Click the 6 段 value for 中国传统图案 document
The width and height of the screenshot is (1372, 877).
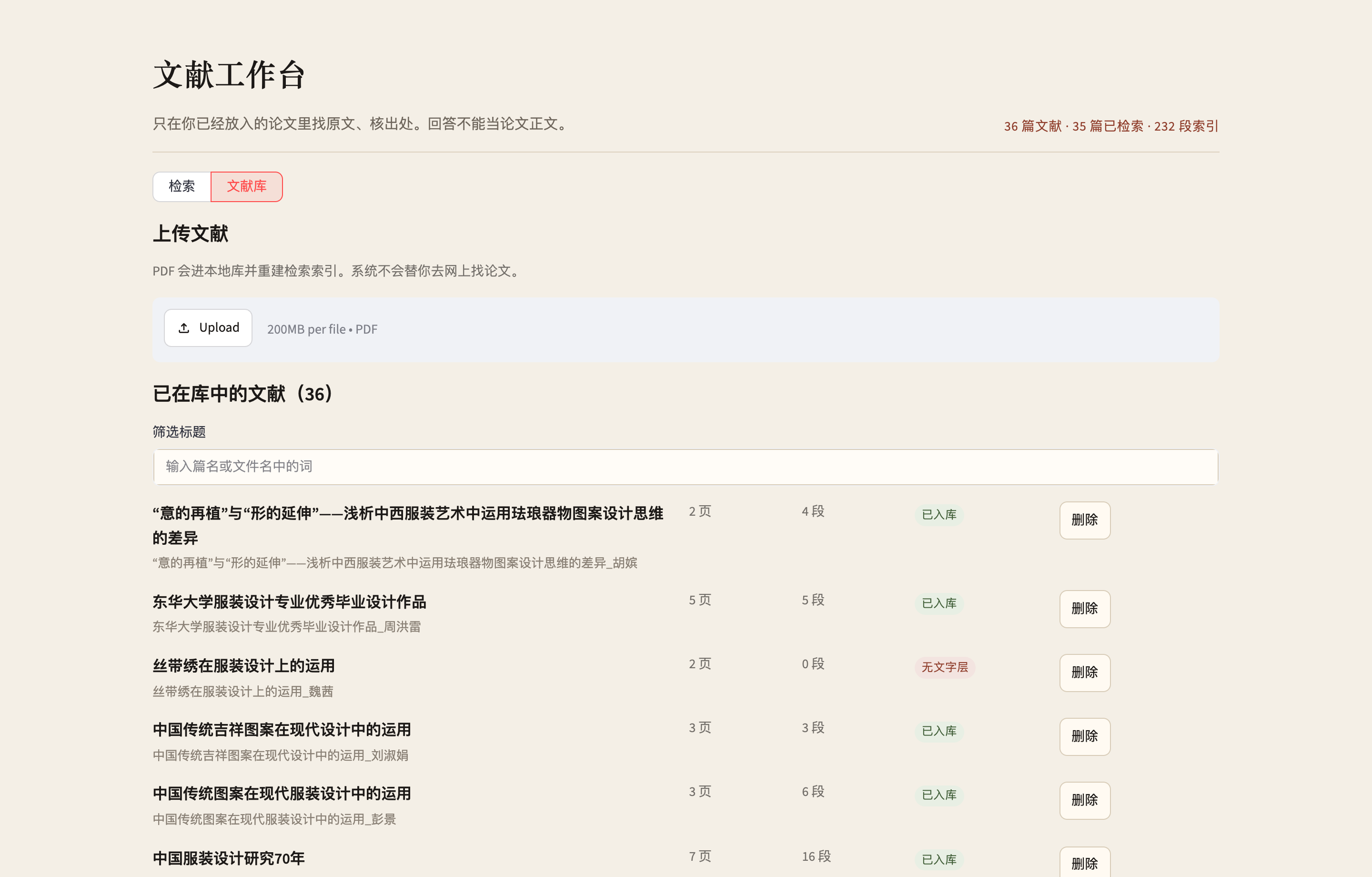pyautogui.click(x=813, y=792)
